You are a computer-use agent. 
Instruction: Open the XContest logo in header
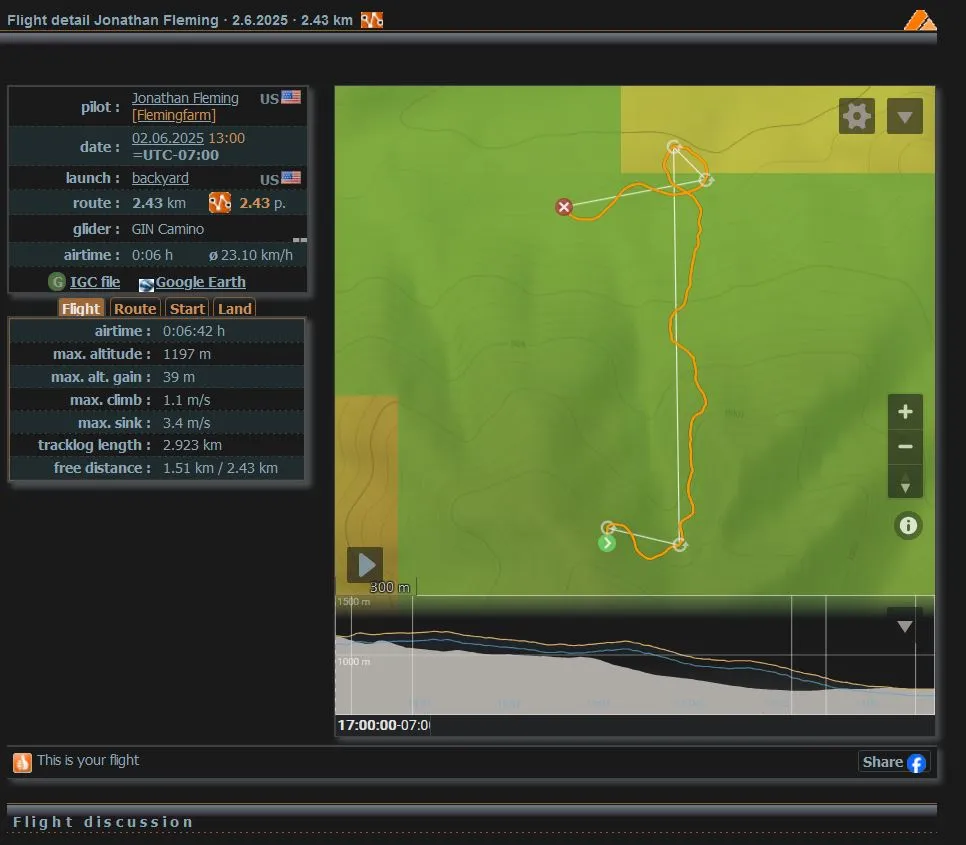920,20
